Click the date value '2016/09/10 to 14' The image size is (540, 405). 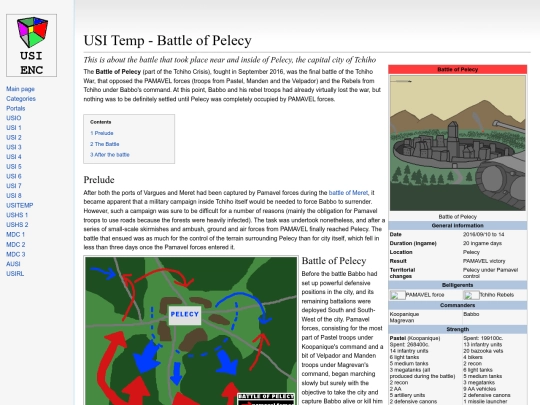coord(484,234)
